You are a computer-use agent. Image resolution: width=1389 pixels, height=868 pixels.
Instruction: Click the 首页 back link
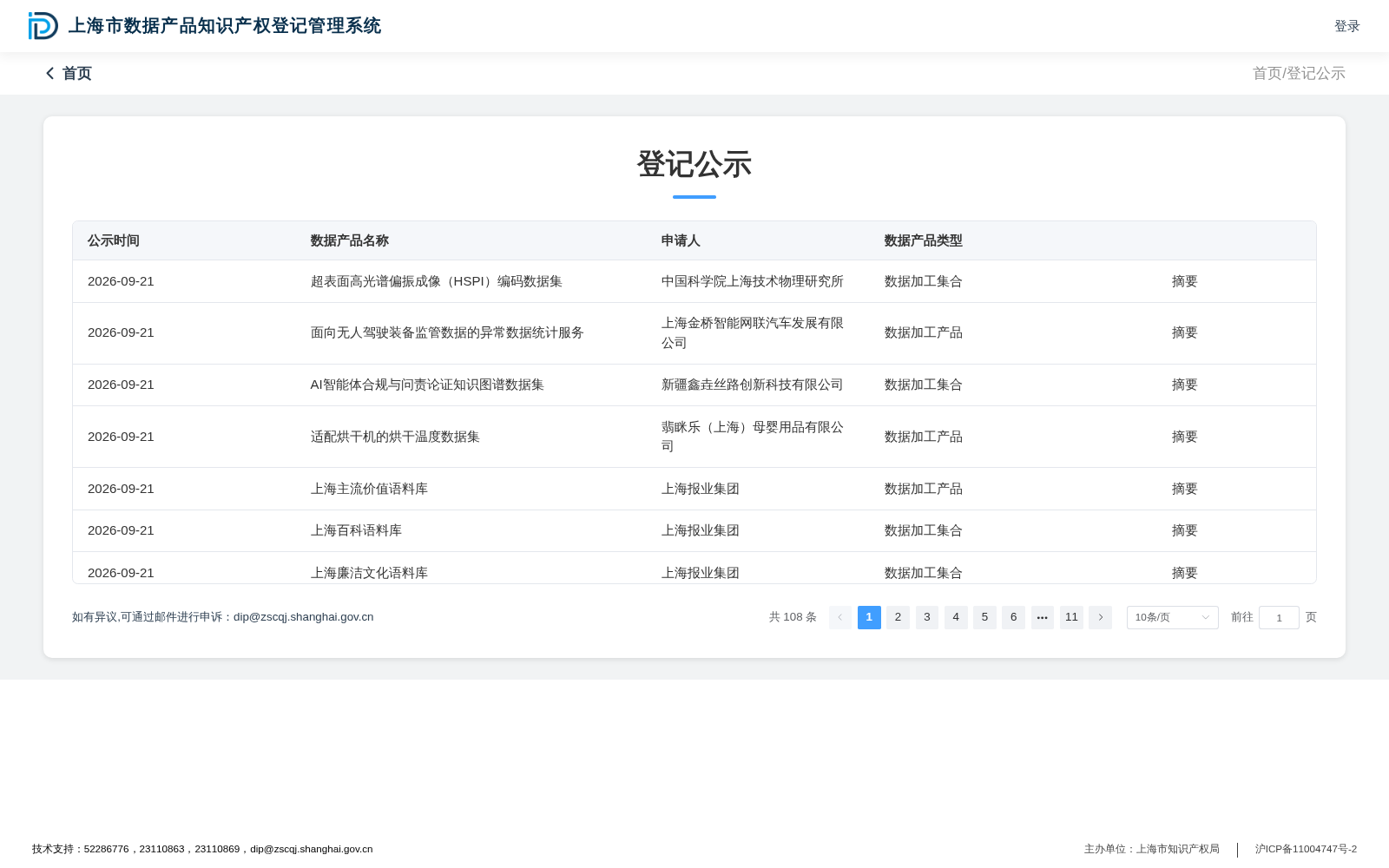click(76, 74)
